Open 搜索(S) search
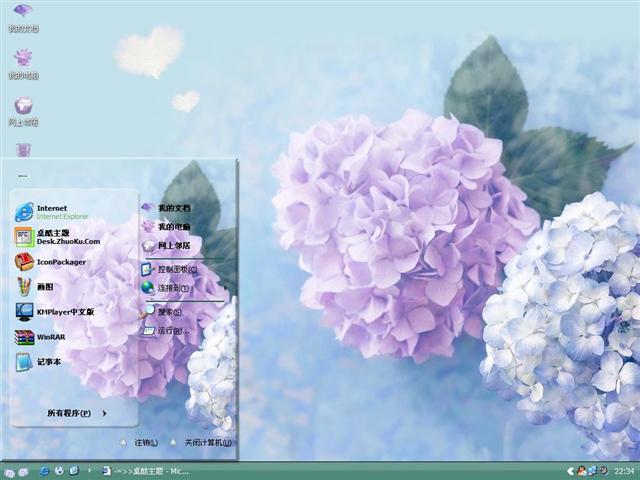 tap(163, 312)
